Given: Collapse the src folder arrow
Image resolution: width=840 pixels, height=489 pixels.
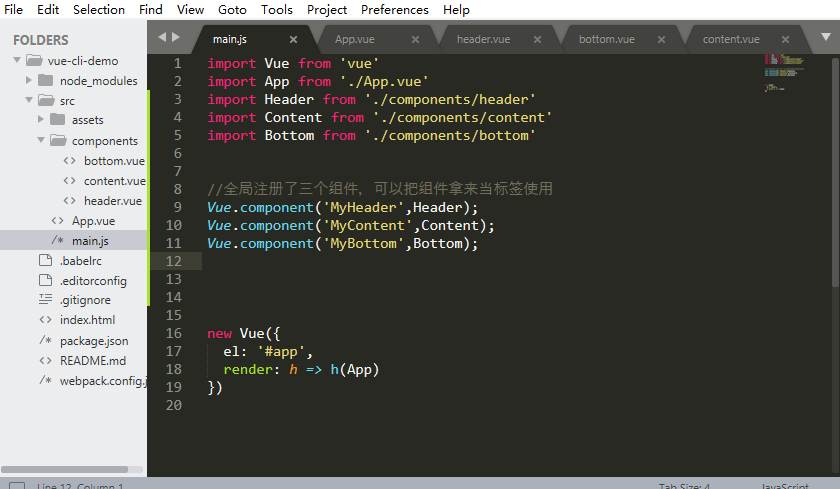Looking at the screenshot, I should [29, 100].
